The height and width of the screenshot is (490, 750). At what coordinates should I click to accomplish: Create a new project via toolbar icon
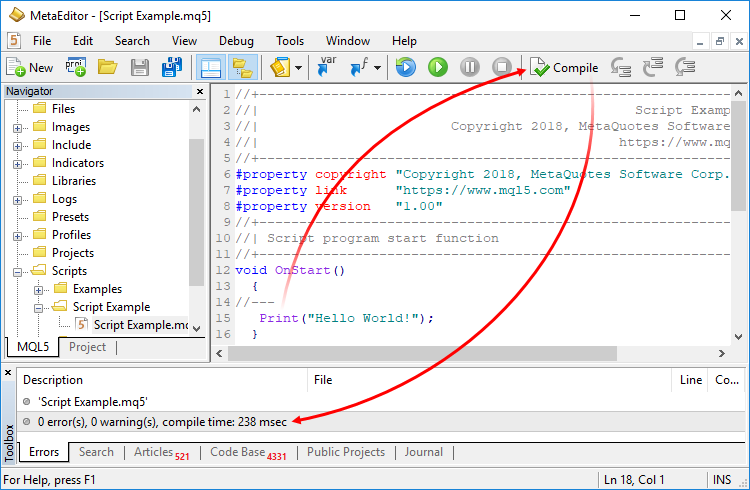pyautogui.click(x=76, y=67)
